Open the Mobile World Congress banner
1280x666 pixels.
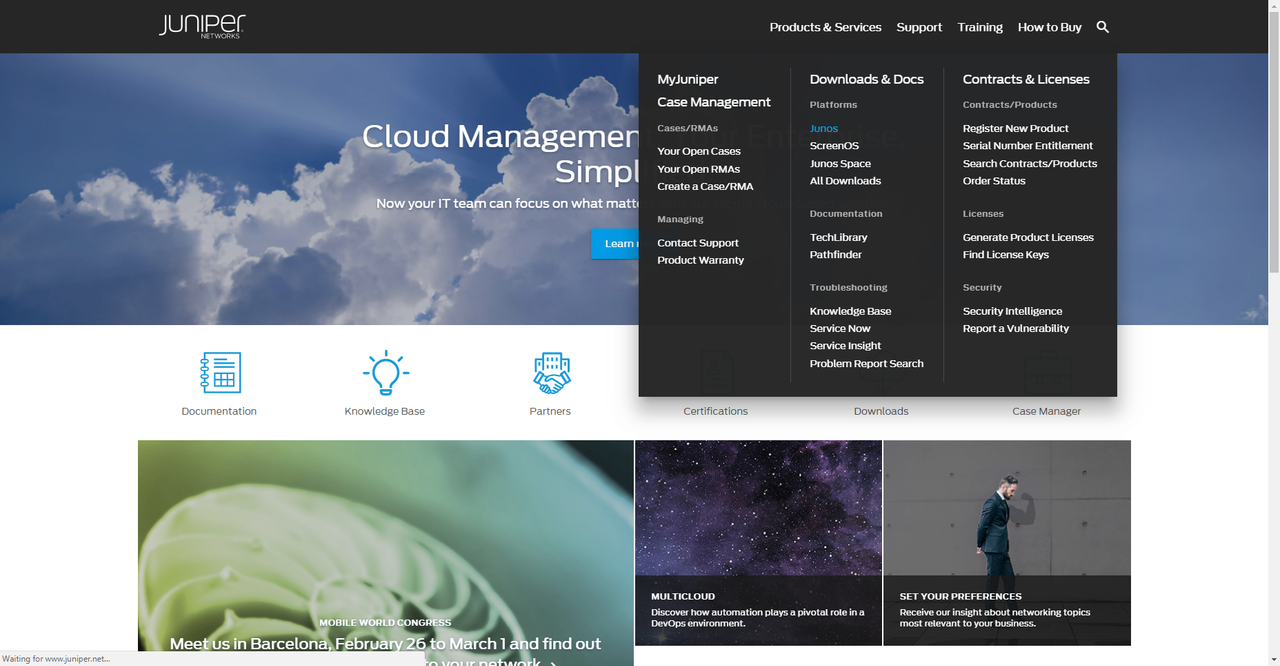386,553
